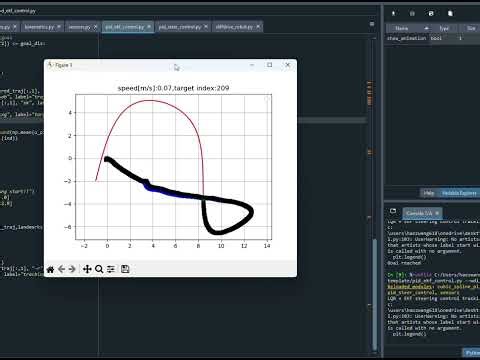The height and width of the screenshot is (360, 480).
Task: Close the sensor.py tab
Action: 95,27
